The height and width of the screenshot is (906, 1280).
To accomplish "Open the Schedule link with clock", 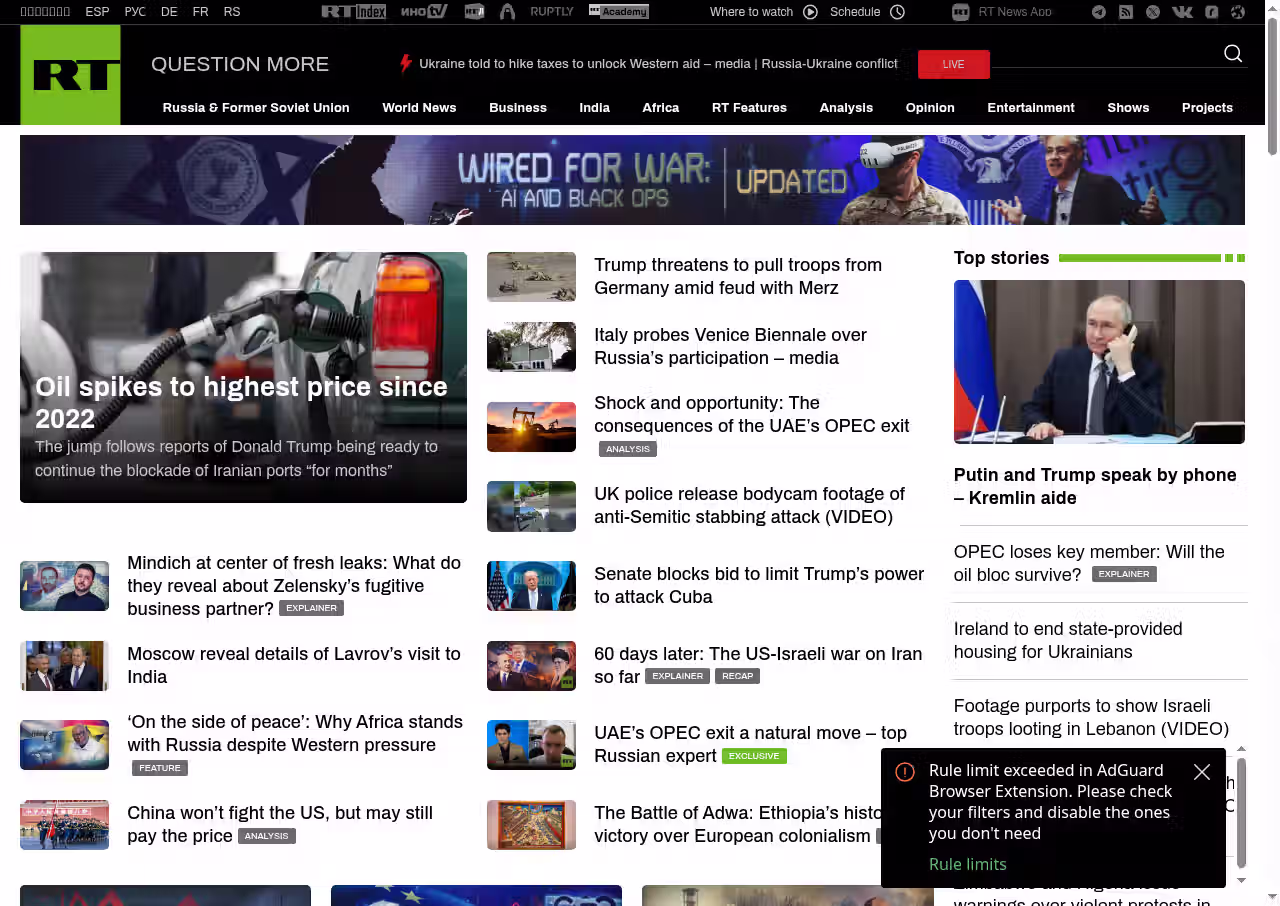I will tap(867, 12).
